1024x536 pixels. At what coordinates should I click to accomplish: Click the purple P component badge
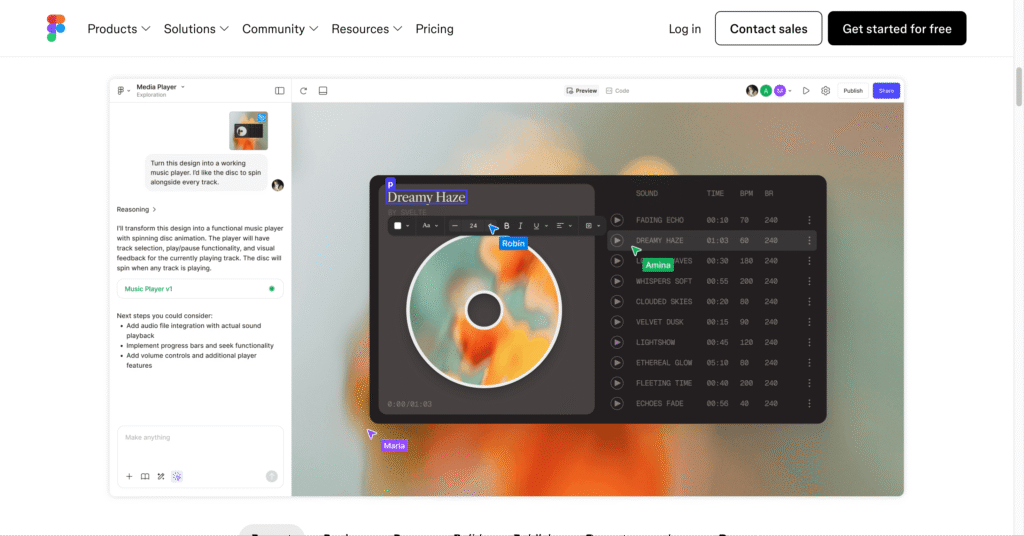click(x=391, y=184)
